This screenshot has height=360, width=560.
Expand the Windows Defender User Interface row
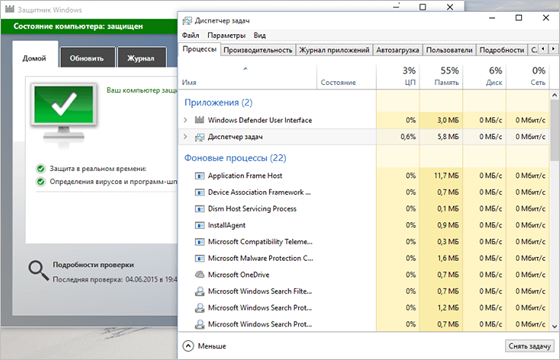point(185,120)
